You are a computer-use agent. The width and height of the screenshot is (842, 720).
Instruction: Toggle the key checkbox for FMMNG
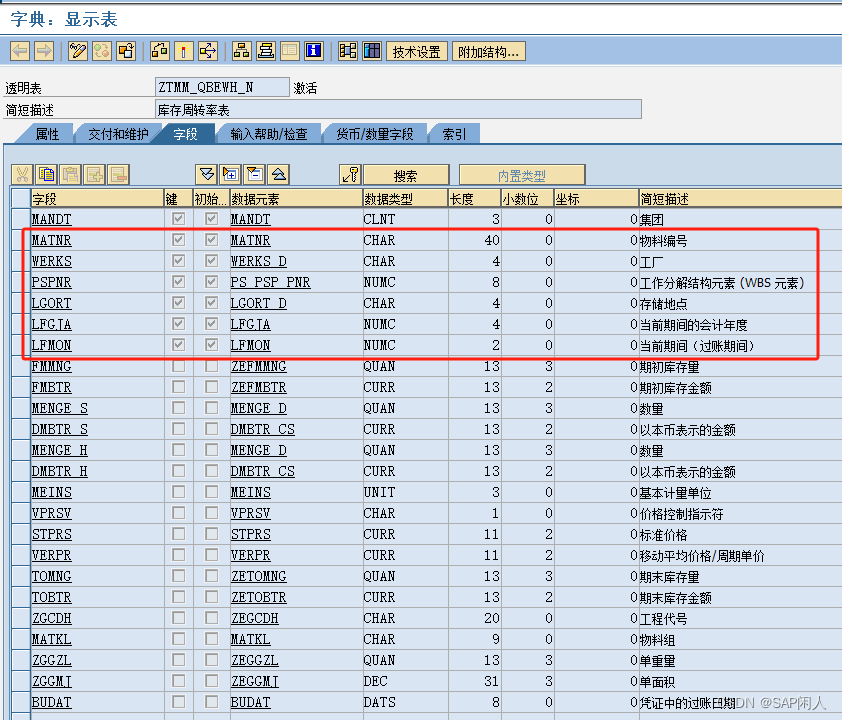[179, 366]
